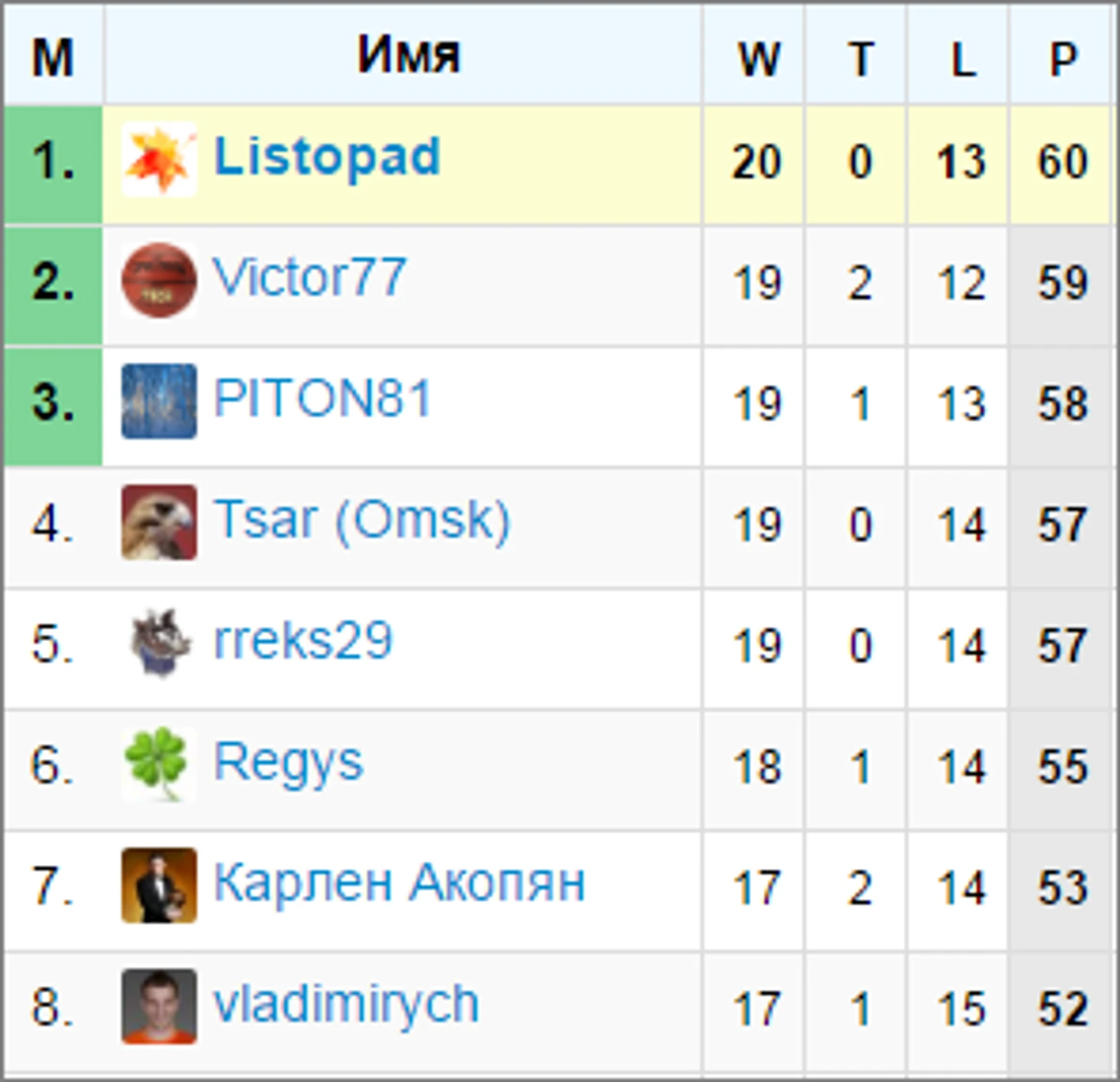
Task: Click rreks29's wolf avatar
Action: click(x=159, y=643)
